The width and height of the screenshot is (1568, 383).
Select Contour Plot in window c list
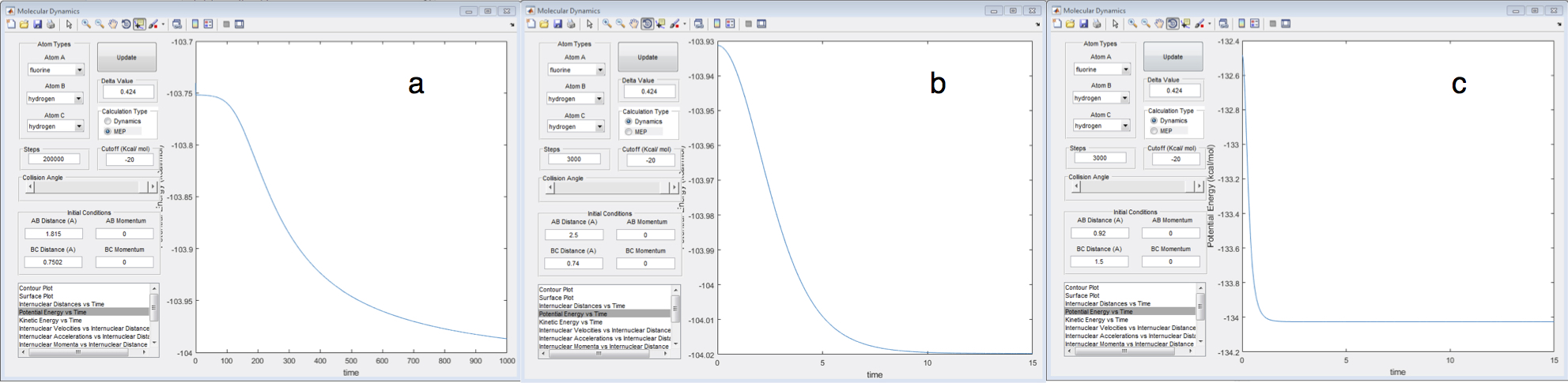click(x=1082, y=287)
